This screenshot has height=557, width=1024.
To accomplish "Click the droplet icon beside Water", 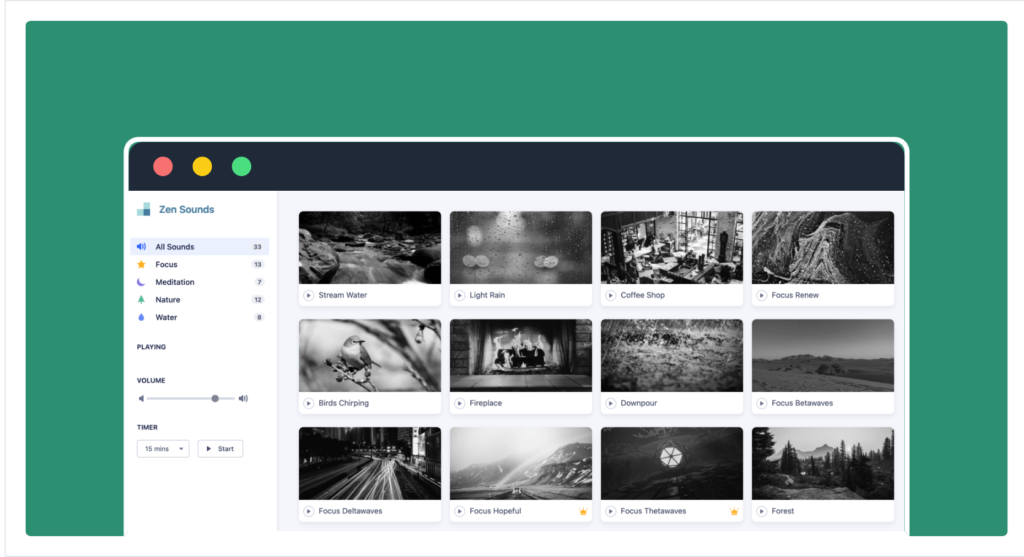I will (x=141, y=317).
